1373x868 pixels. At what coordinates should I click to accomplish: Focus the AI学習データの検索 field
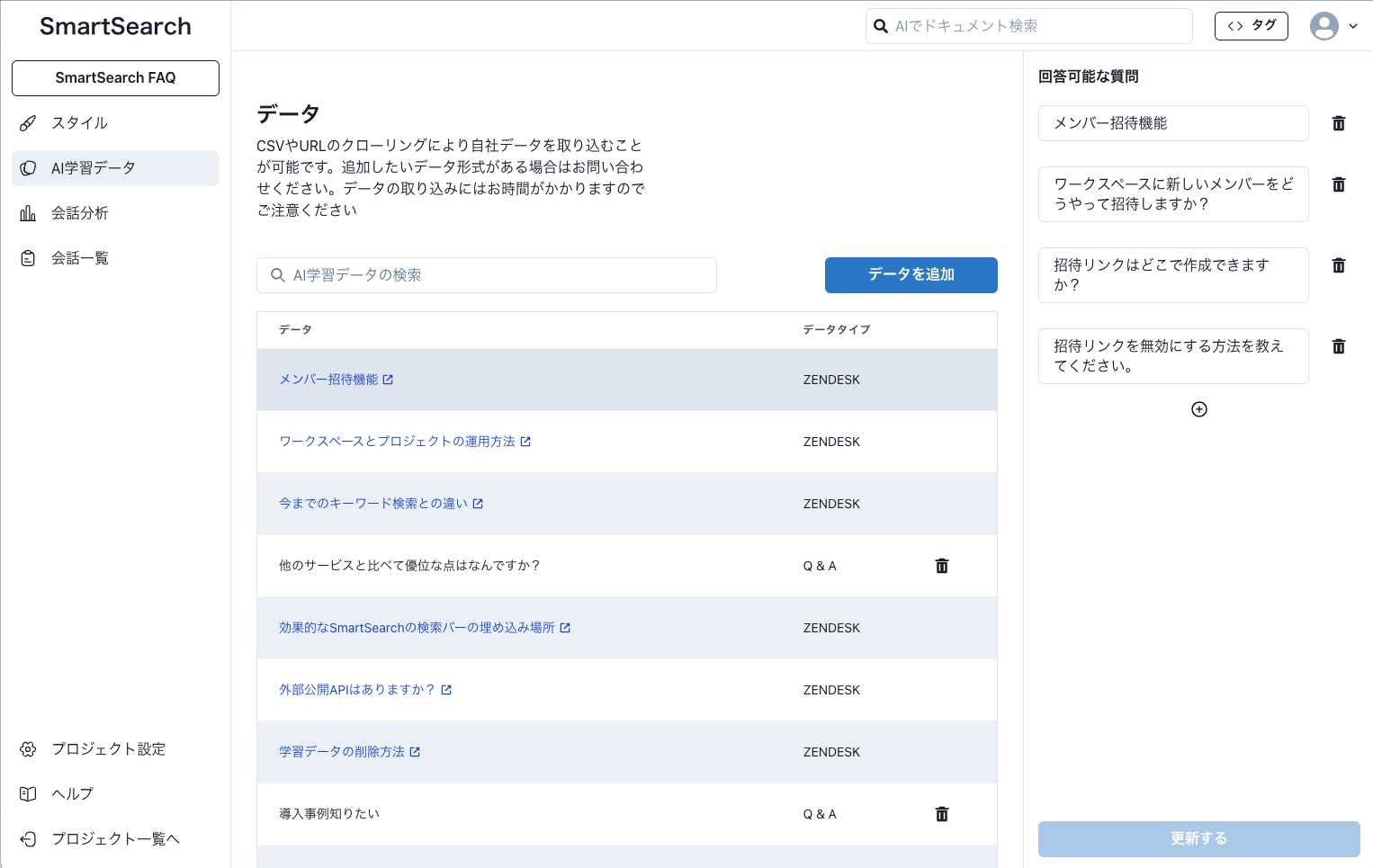tap(487, 275)
